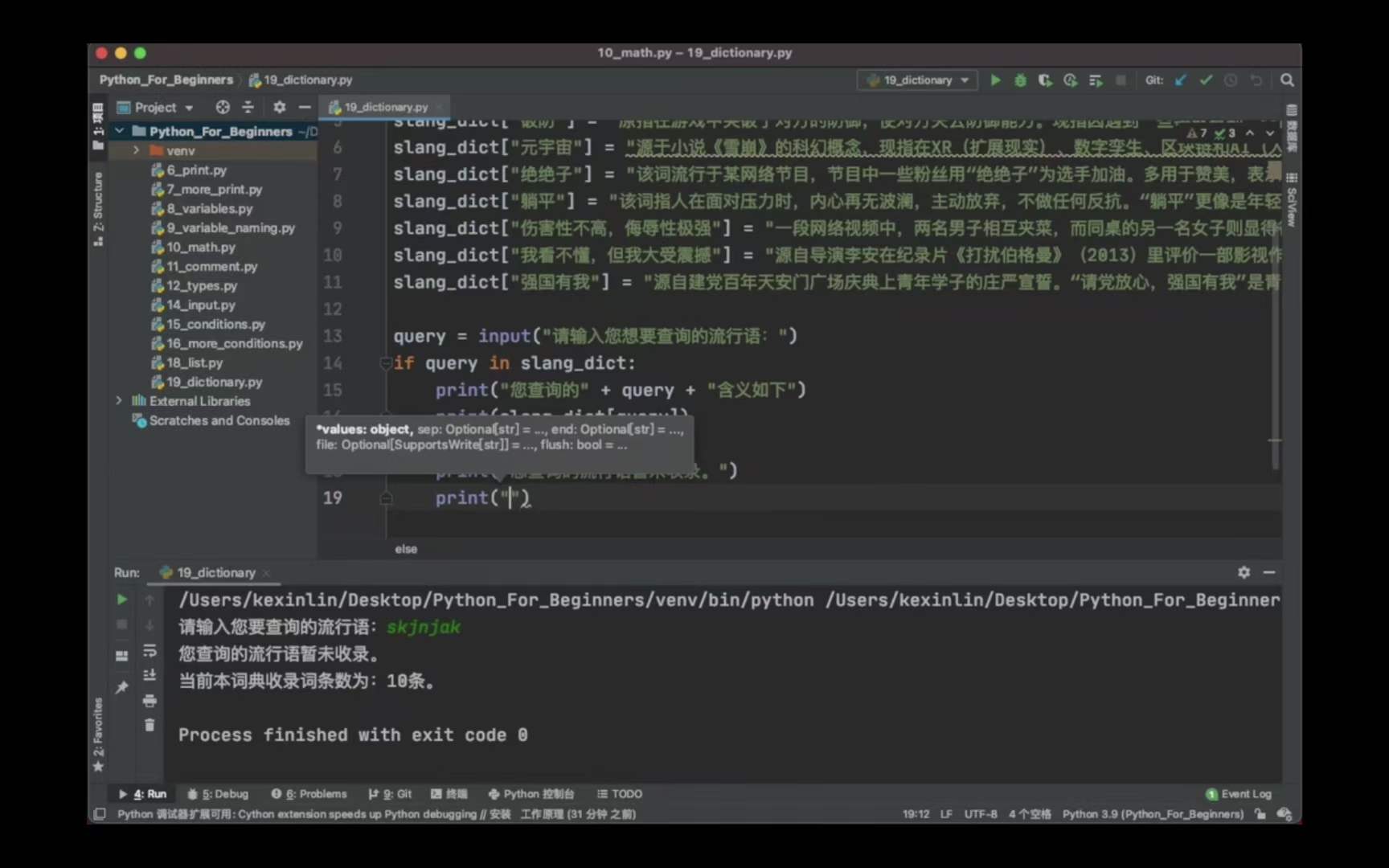1389x868 pixels.
Task: Go to next highlighted error with the down chevron
Action: [1270, 133]
